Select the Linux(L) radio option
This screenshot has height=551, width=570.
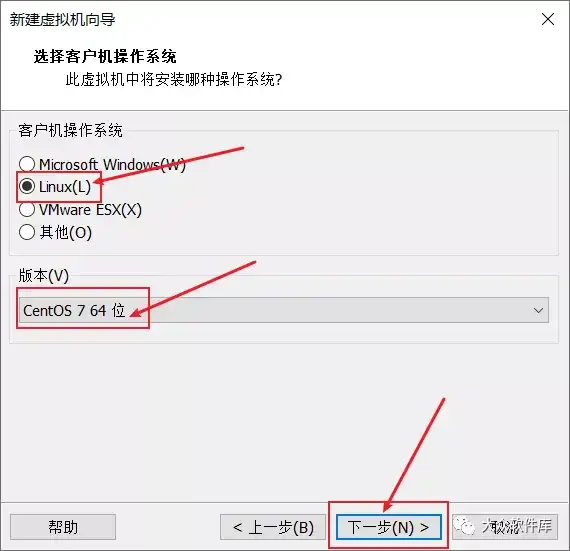(27, 186)
